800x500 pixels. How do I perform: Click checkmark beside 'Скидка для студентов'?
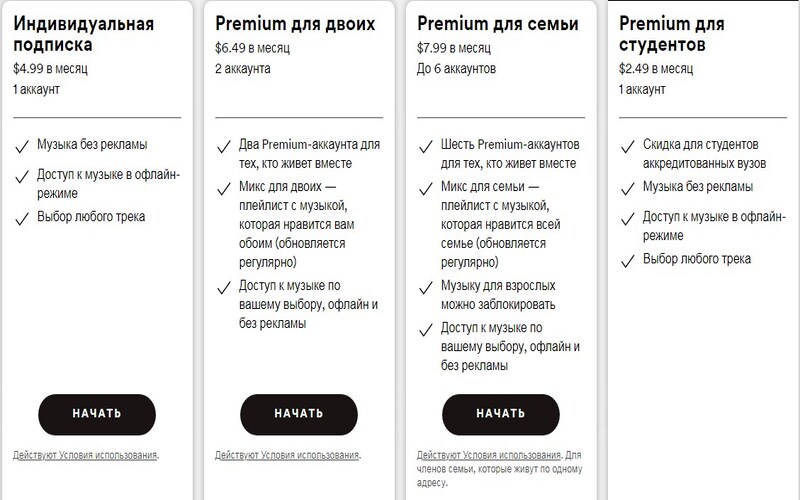click(x=627, y=146)
